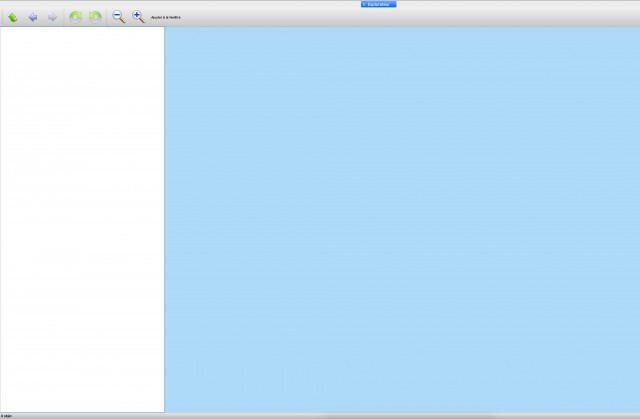The width and height of the screenshot is (640, 419).
Task: Click the green up-level arrow icon
Action: (13, 17)
